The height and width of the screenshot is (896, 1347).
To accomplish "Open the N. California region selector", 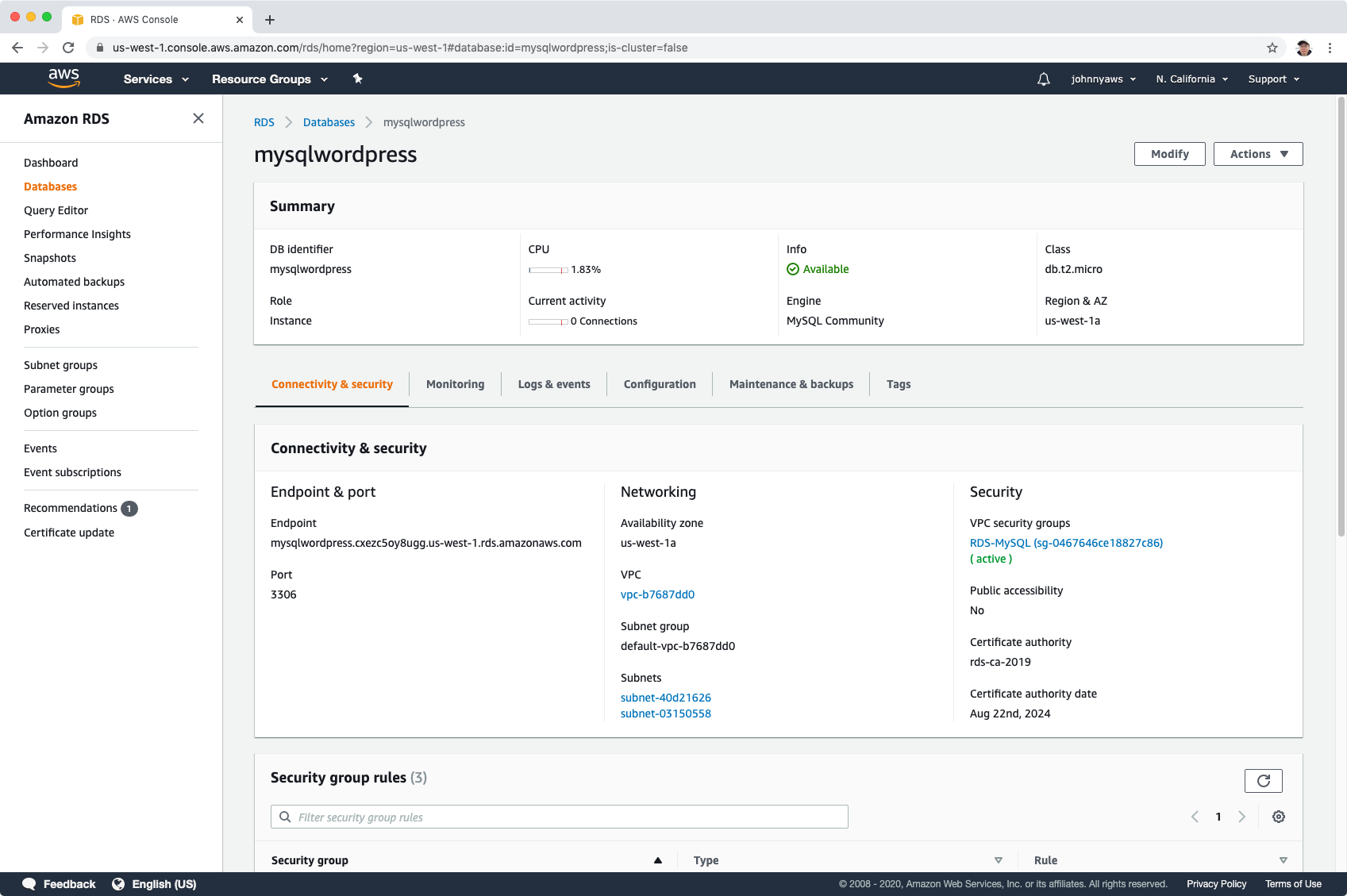I will point(1192,79).
